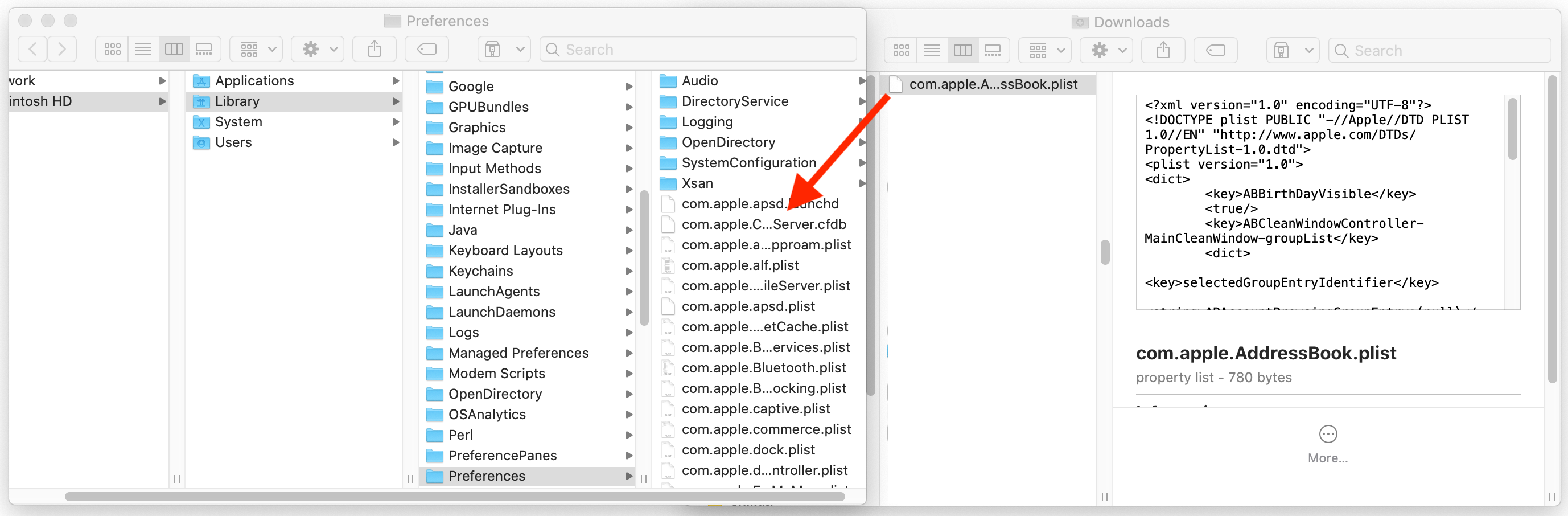Toggle column view in the Downloads window
The image size is (1568, 516).
[963, 50]
